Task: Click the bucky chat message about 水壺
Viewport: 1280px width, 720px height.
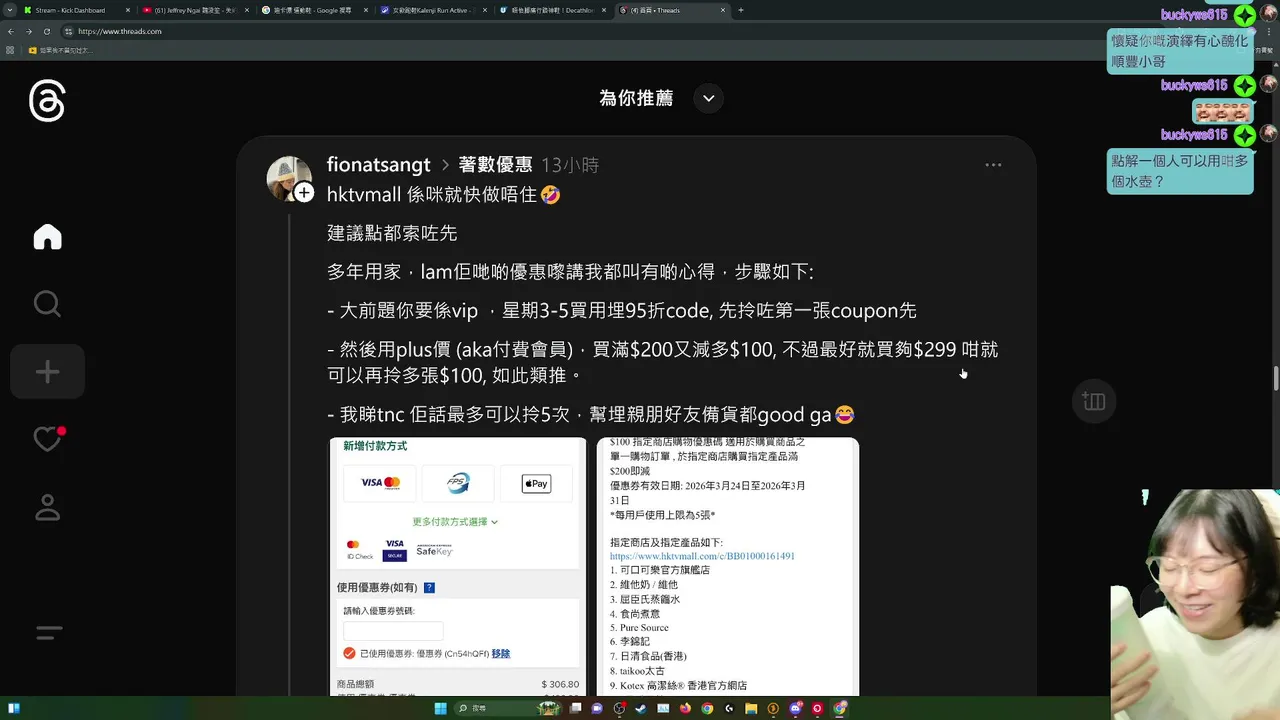Action: (1179, 171)
